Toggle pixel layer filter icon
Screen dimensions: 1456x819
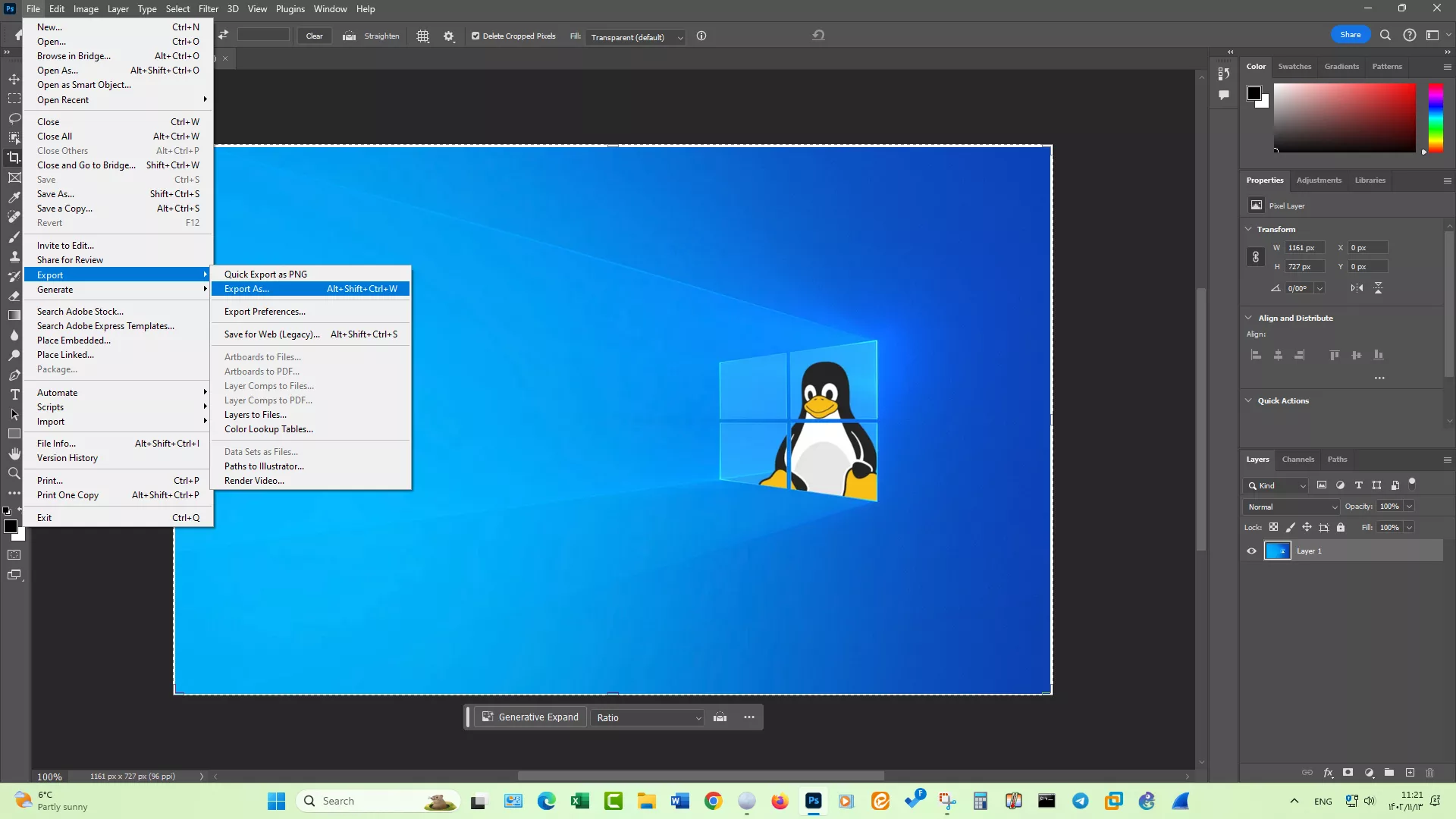point(1322,485)
